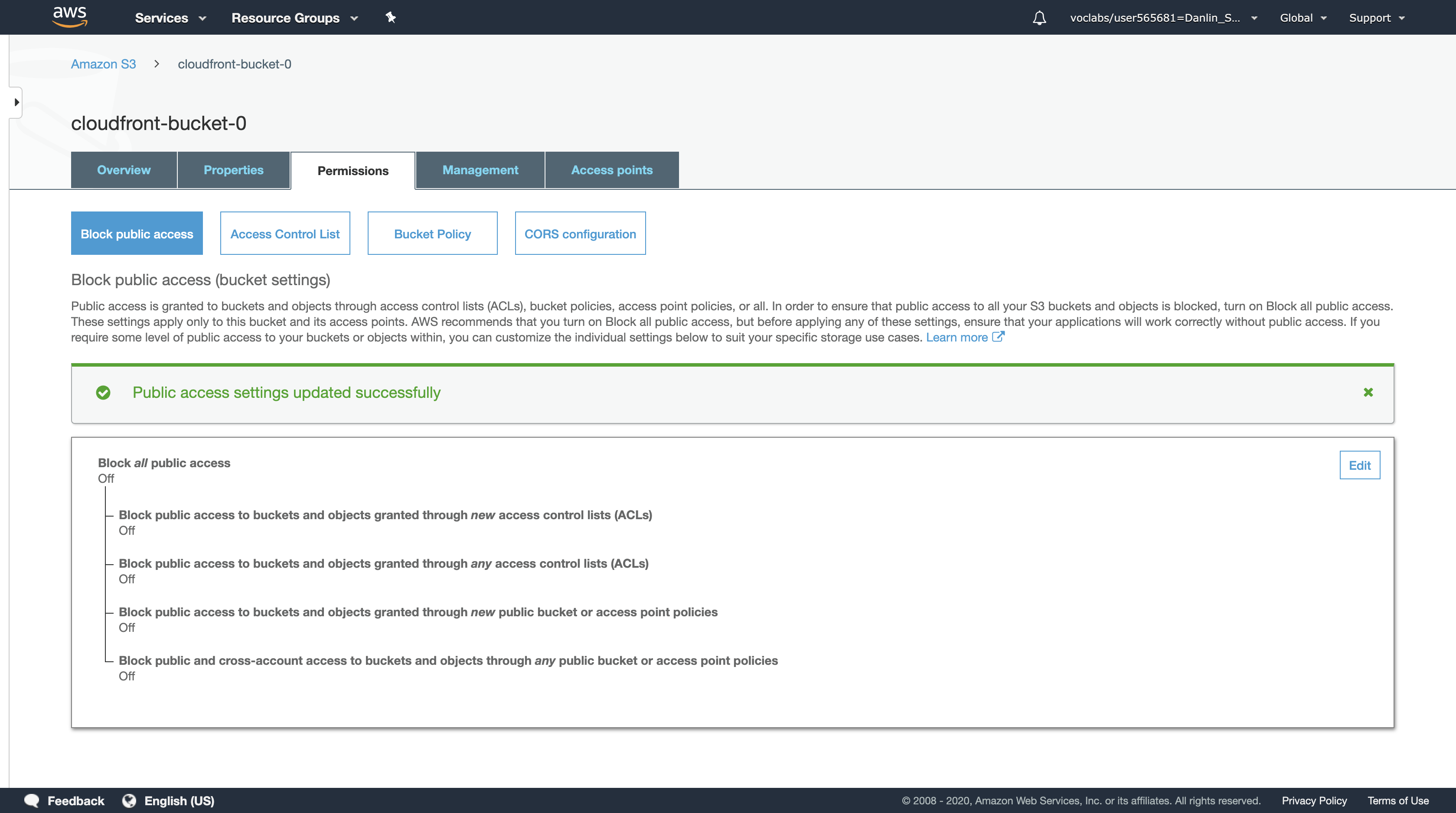The width and height of the screenshot is (1456, 813).
Task: Open the Services dropdown menu
Action: [x=170, y=18]
